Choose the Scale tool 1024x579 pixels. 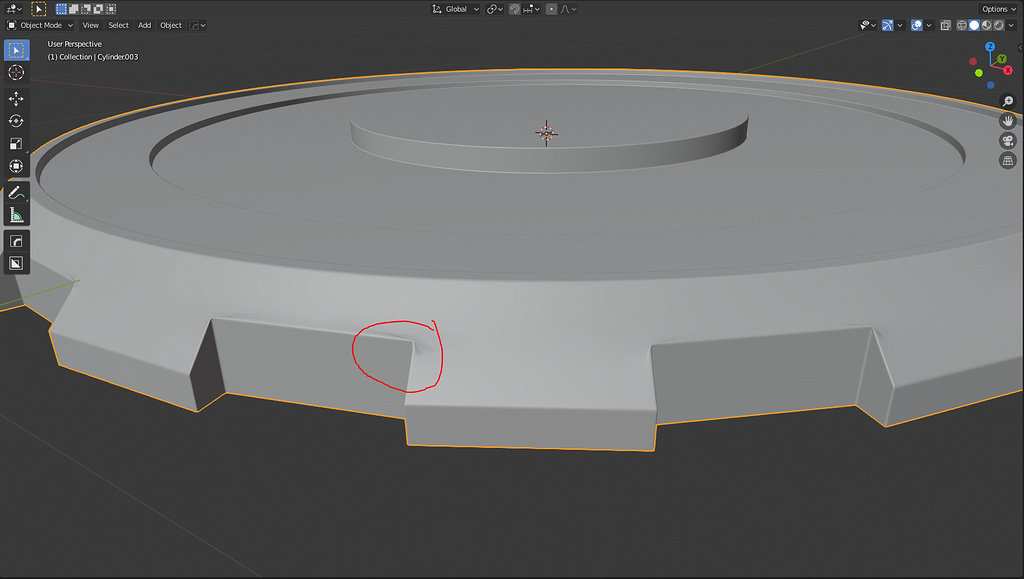[x=16, y=144]
